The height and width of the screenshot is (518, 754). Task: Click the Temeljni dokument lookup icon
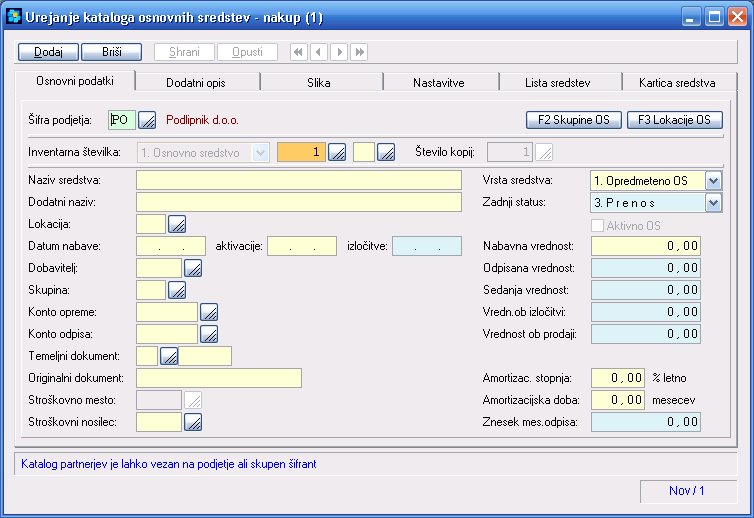(x=169, y=356)
